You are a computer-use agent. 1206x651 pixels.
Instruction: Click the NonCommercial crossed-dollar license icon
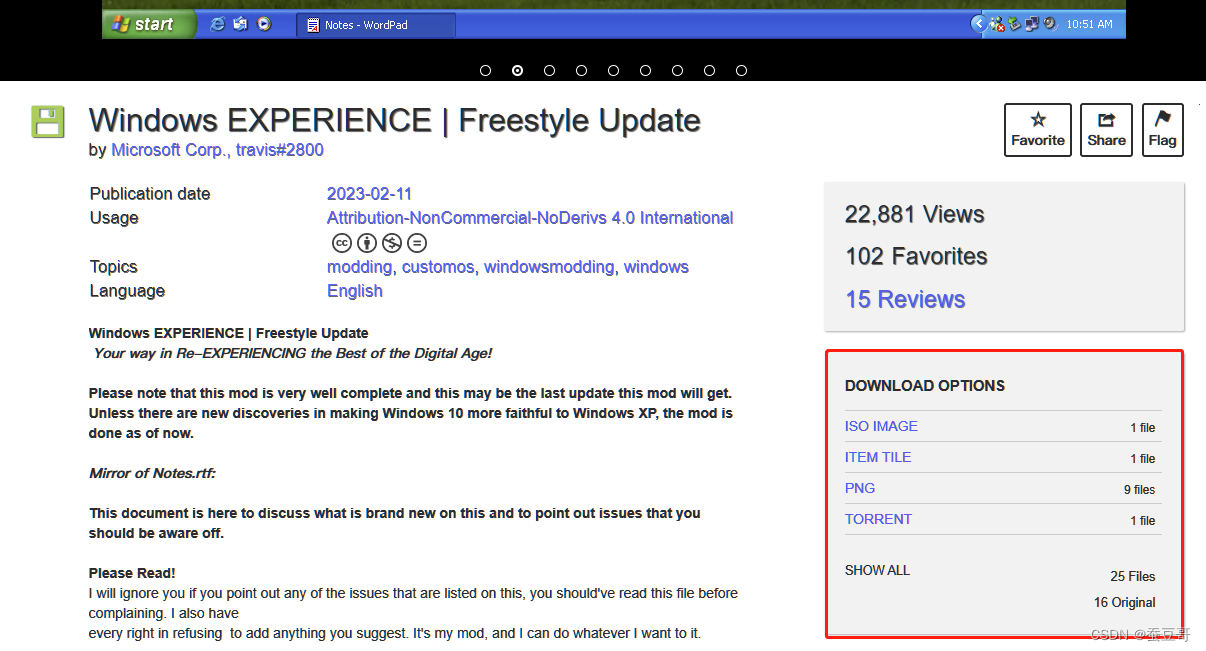[x=392, y=242]
